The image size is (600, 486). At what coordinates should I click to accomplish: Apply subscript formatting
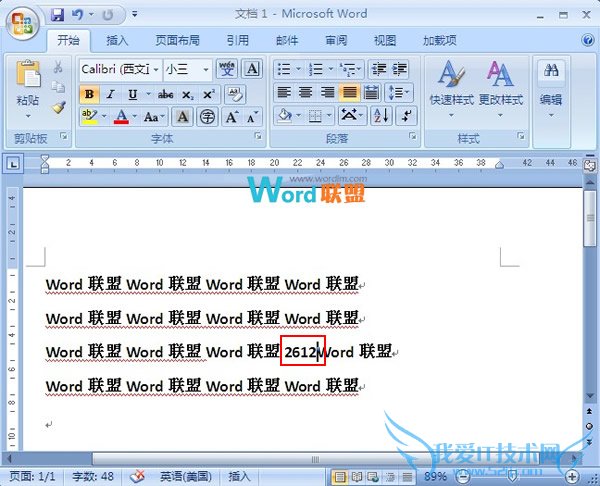tap(187, 94)
